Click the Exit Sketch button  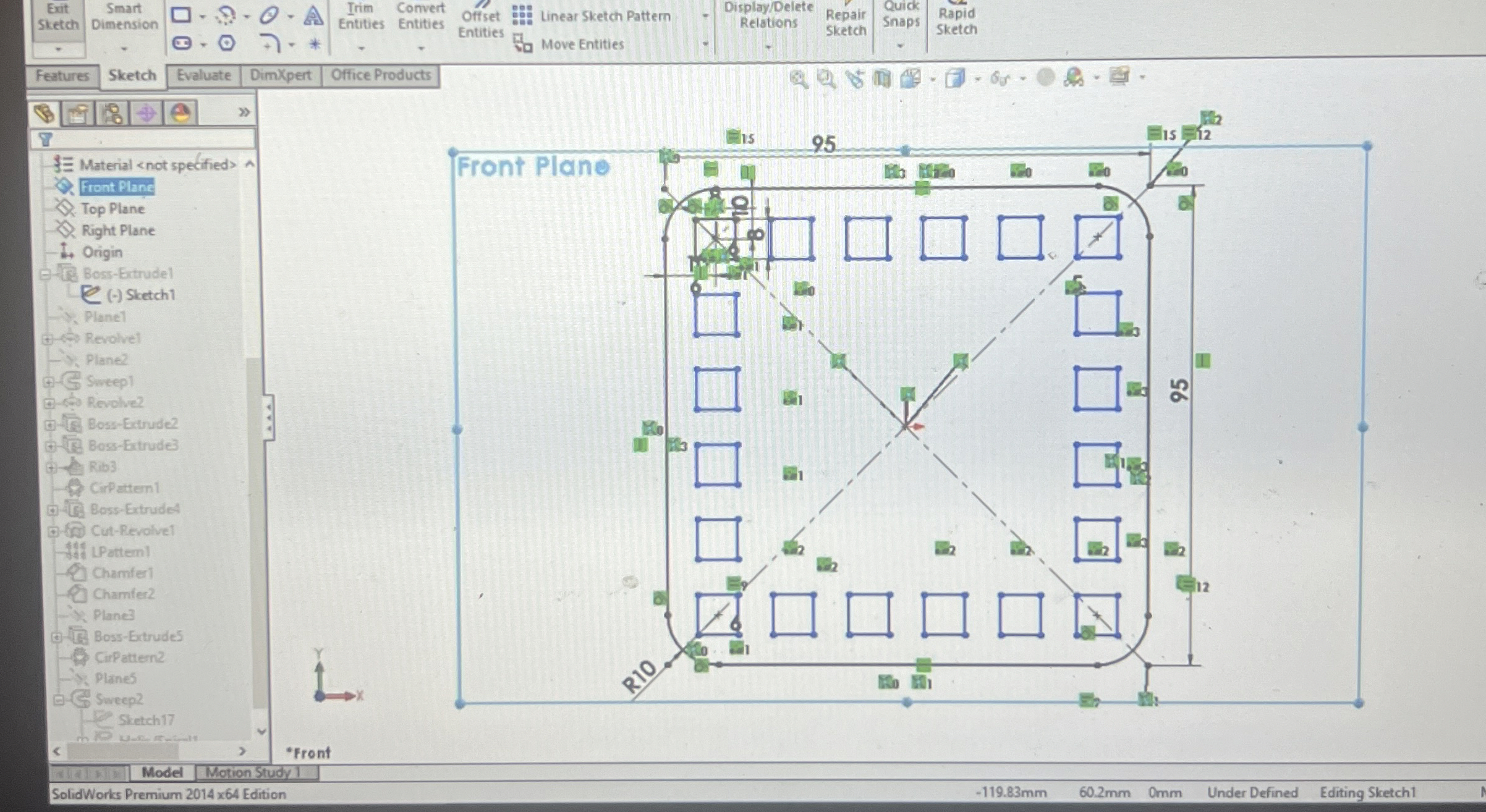pyautogui.click(x=57, y=17)
